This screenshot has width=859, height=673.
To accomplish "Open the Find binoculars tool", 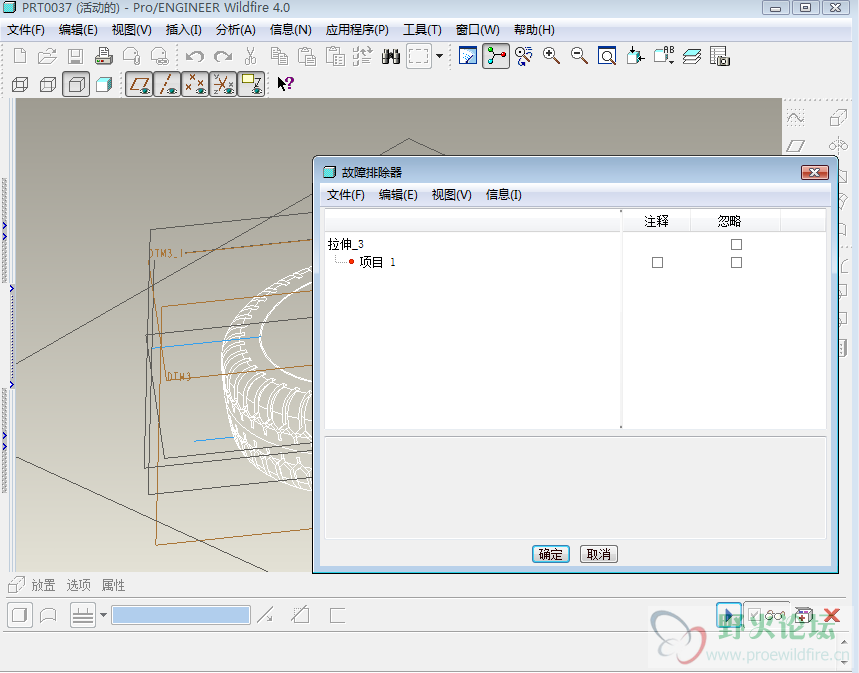I will (391, 56).
